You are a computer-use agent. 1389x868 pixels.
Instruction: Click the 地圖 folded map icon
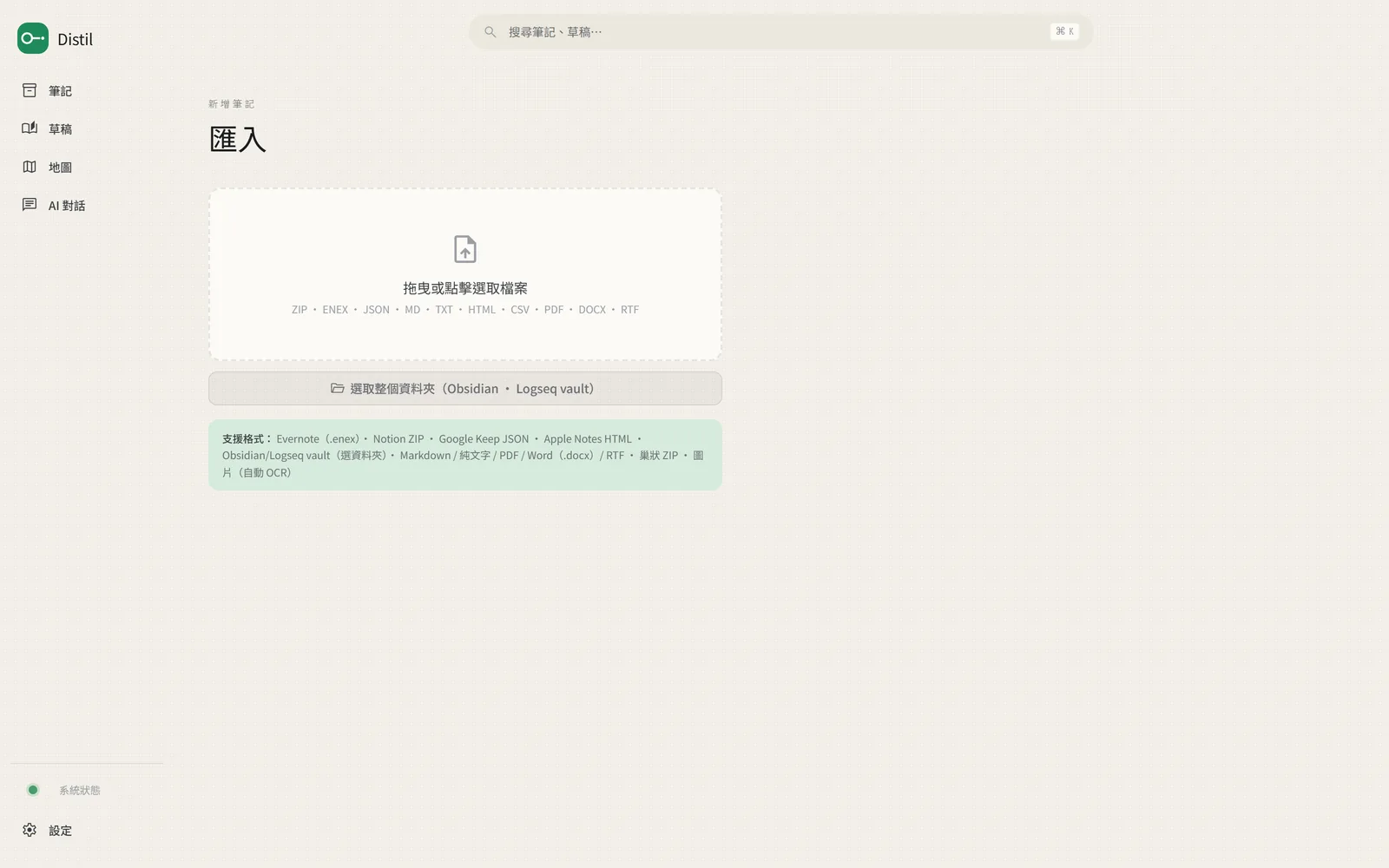30,167
